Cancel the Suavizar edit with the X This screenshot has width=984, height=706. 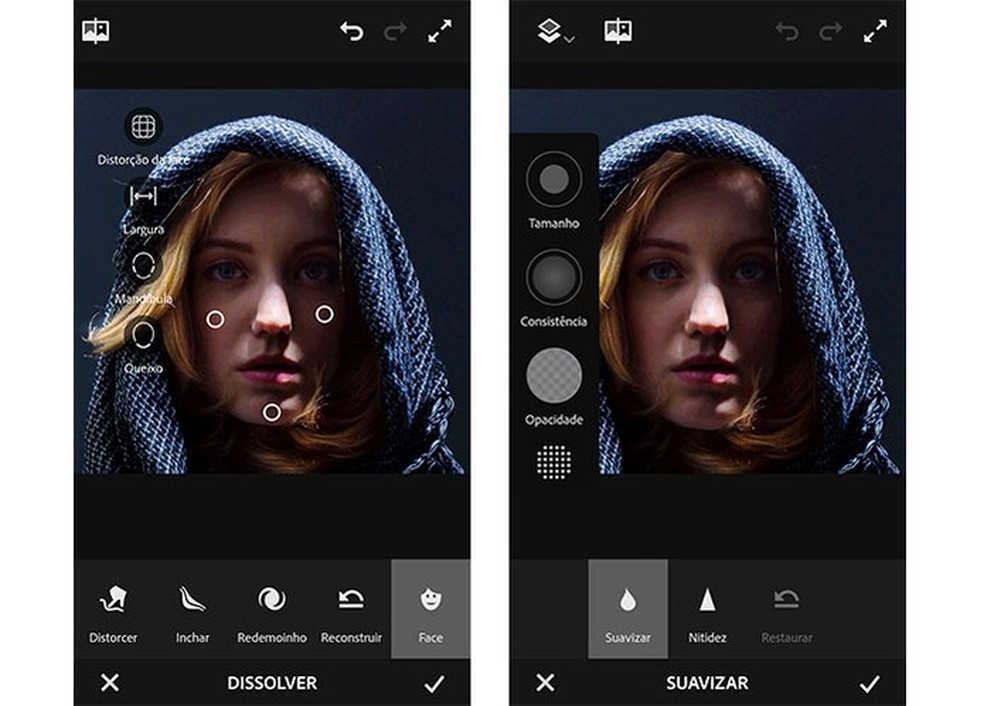pyautogui.click(x=547, y=683)
